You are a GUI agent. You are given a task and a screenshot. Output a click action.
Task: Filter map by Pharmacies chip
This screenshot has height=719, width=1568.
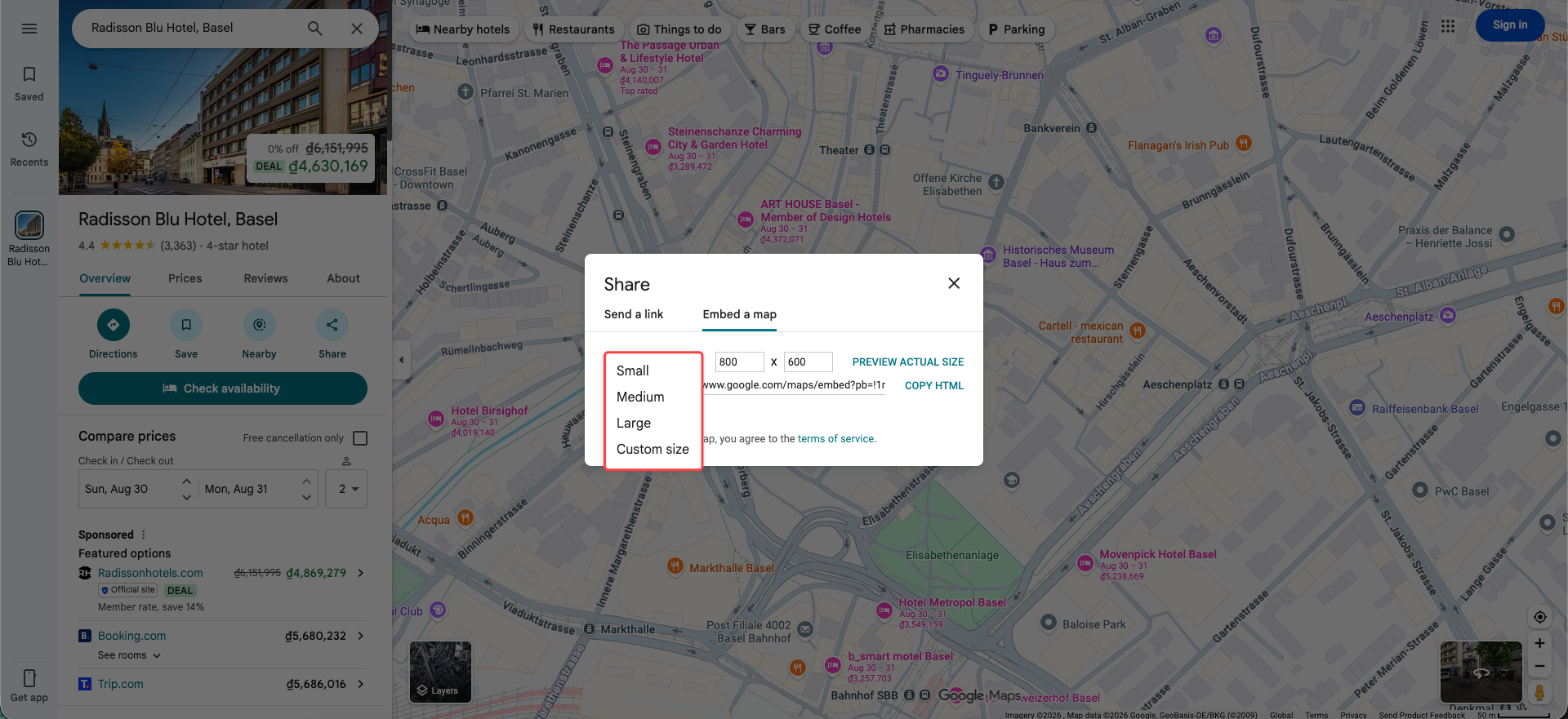click(924, 29)
